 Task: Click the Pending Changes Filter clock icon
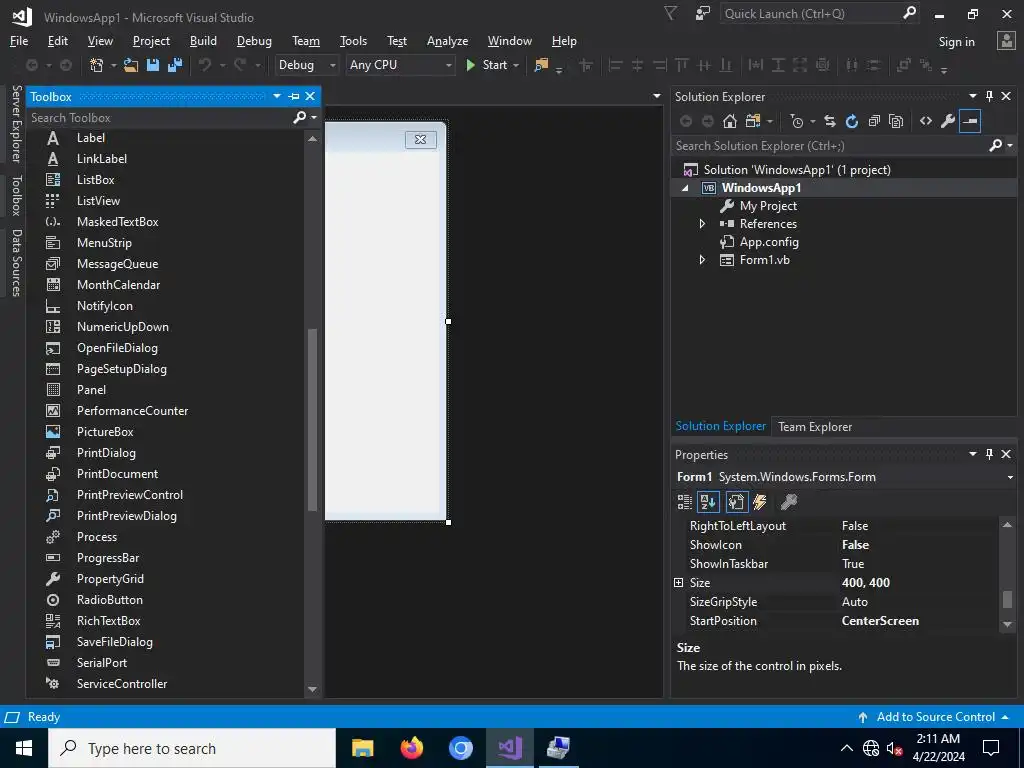[796, 121]
